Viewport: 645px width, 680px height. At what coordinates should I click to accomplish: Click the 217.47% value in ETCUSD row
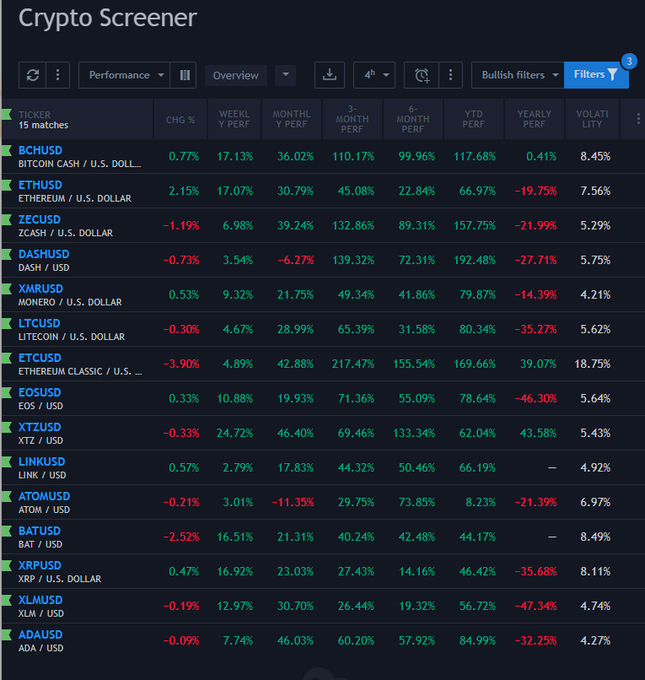353,364
